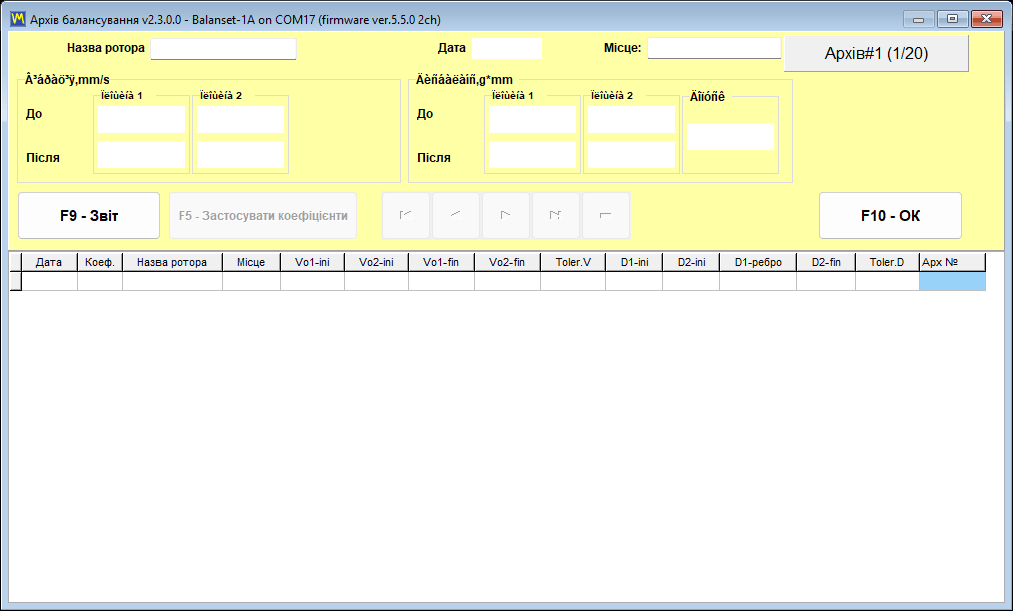Screen dimensions: 1013x611
Task: Focus the Місце input field
Action: (x=715, y=48)
